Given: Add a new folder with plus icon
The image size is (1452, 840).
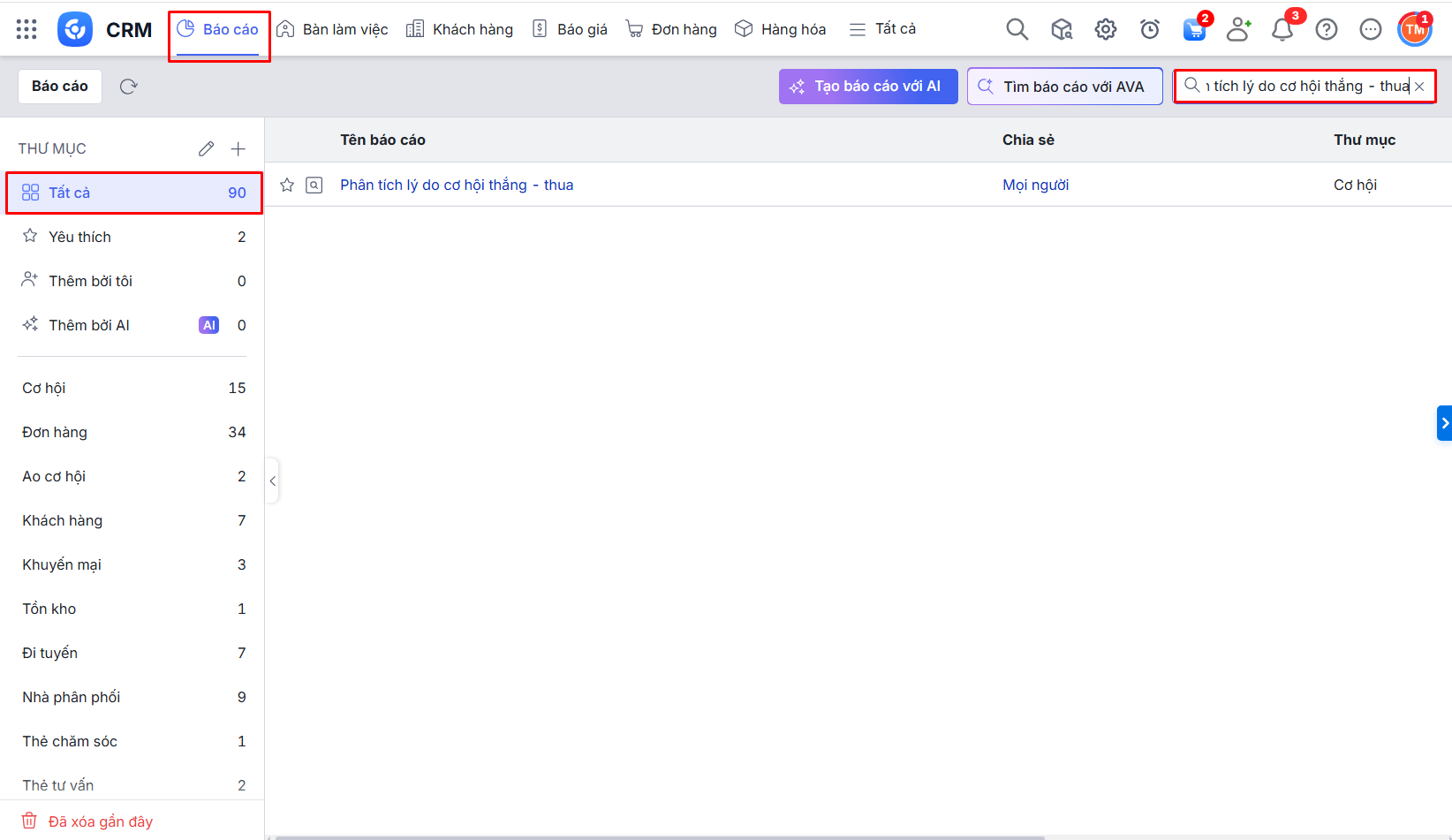Looking at the screenshot, I should click(238, 148).
